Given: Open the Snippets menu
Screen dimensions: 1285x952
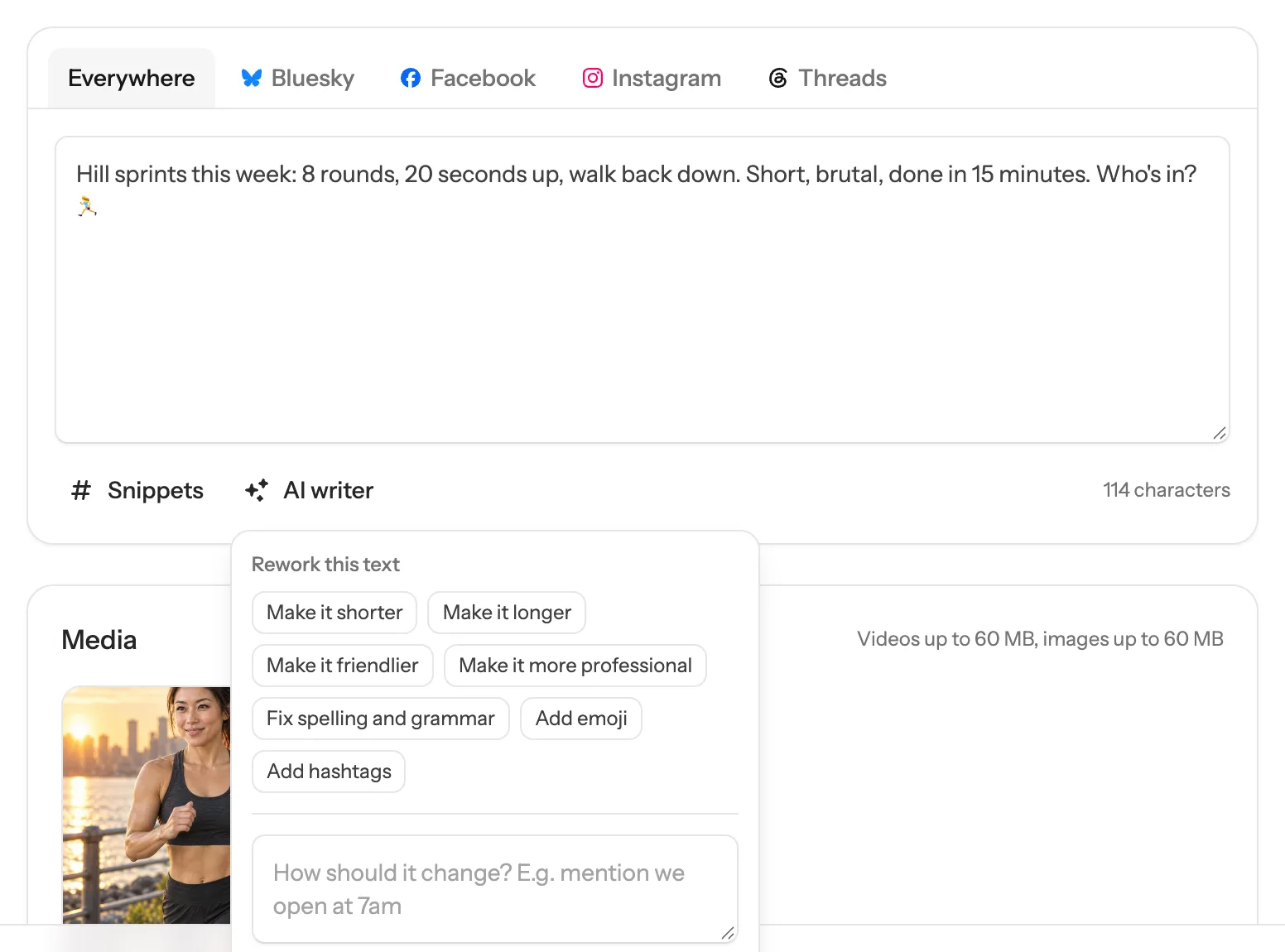Looking at the screenshot, I should pos(137,490).
